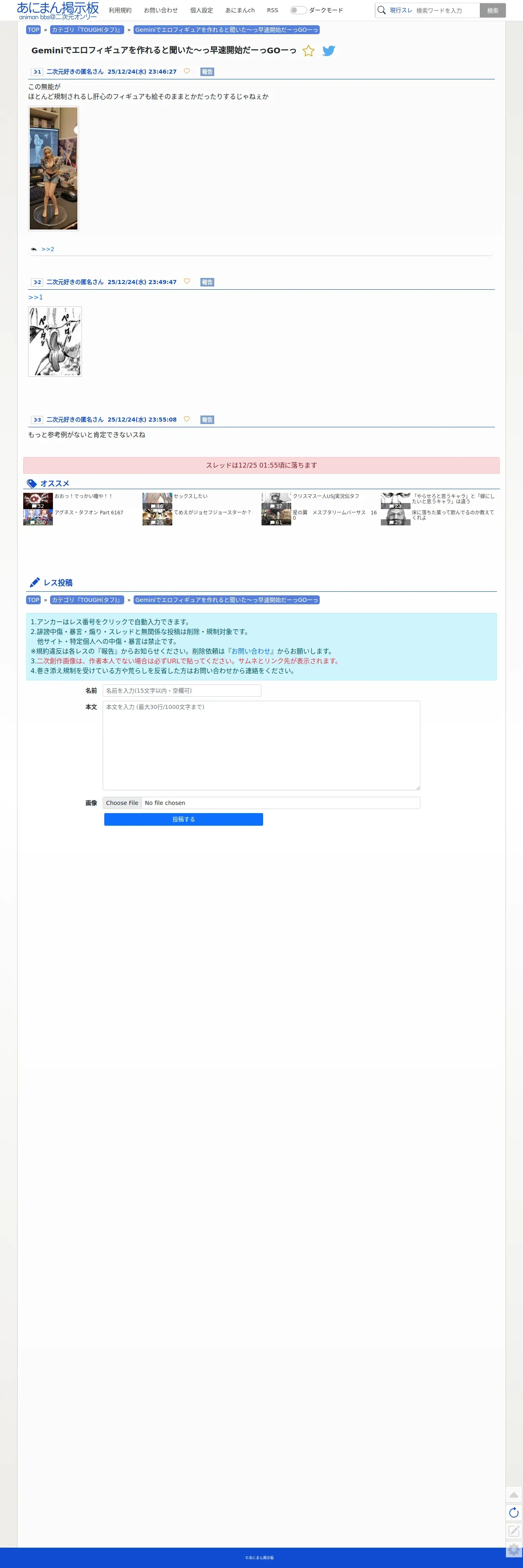Click the floating write-post edit icon
Image resolution: width=523 pixels, height=1568 pixels.
(514, 1530)
